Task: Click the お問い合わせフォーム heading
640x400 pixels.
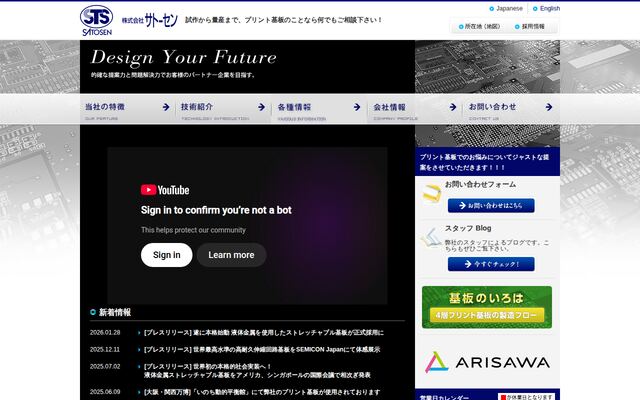Action: tap(480, 184)
